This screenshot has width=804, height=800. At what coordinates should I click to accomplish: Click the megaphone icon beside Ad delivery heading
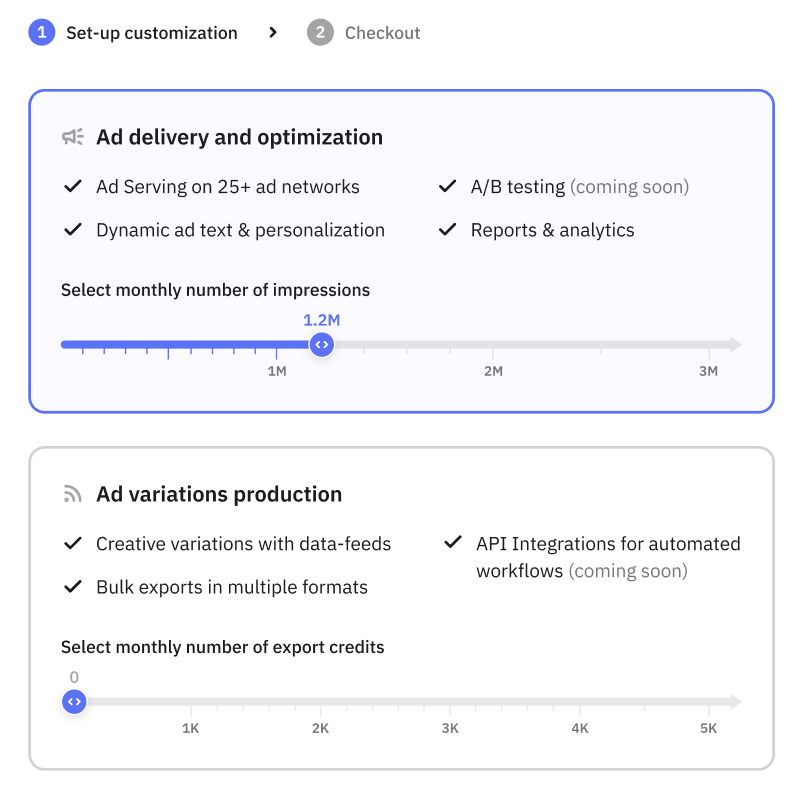click(x=73, y=137)
